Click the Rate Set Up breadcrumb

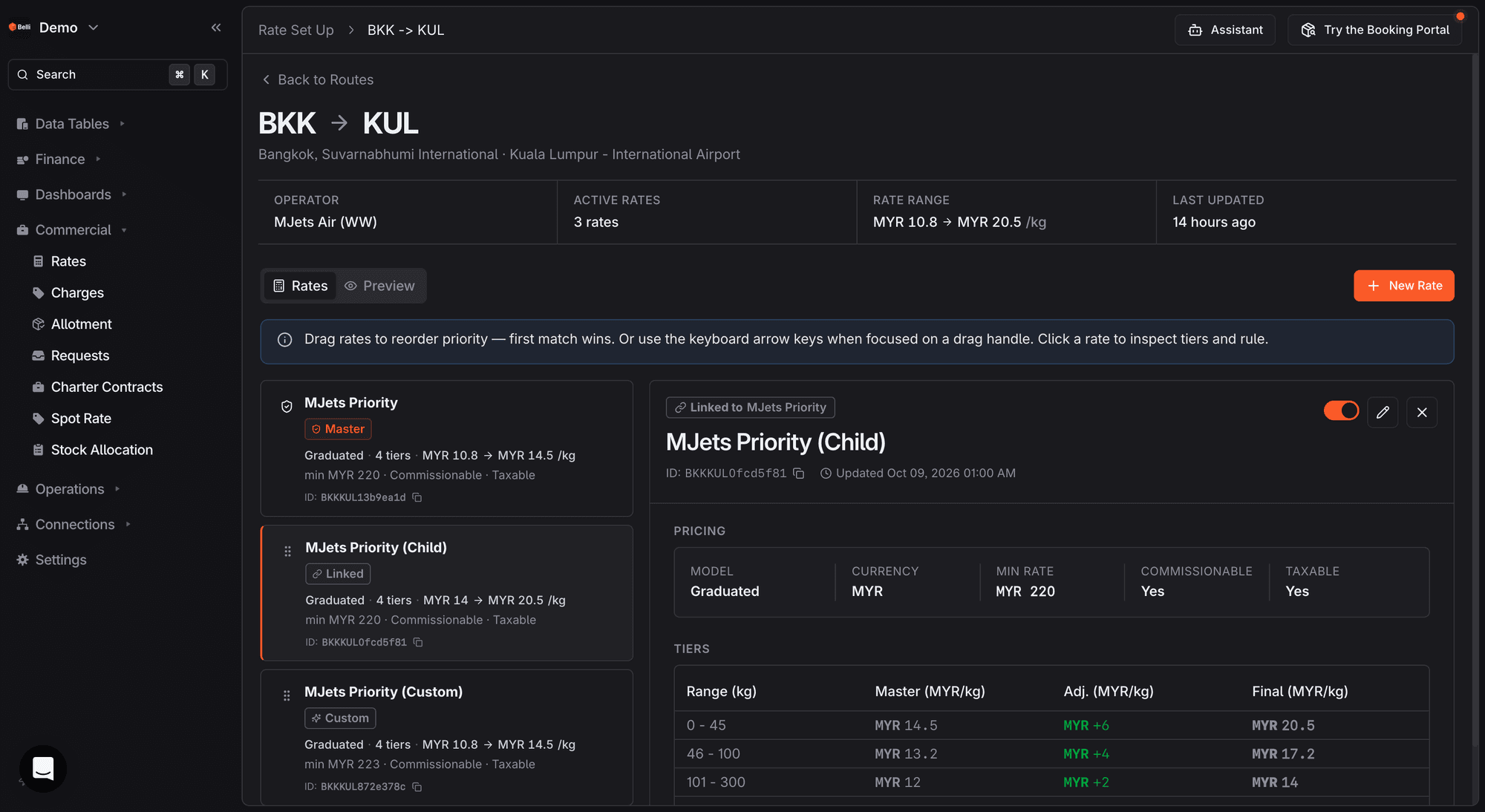click(x=296, y=30)
